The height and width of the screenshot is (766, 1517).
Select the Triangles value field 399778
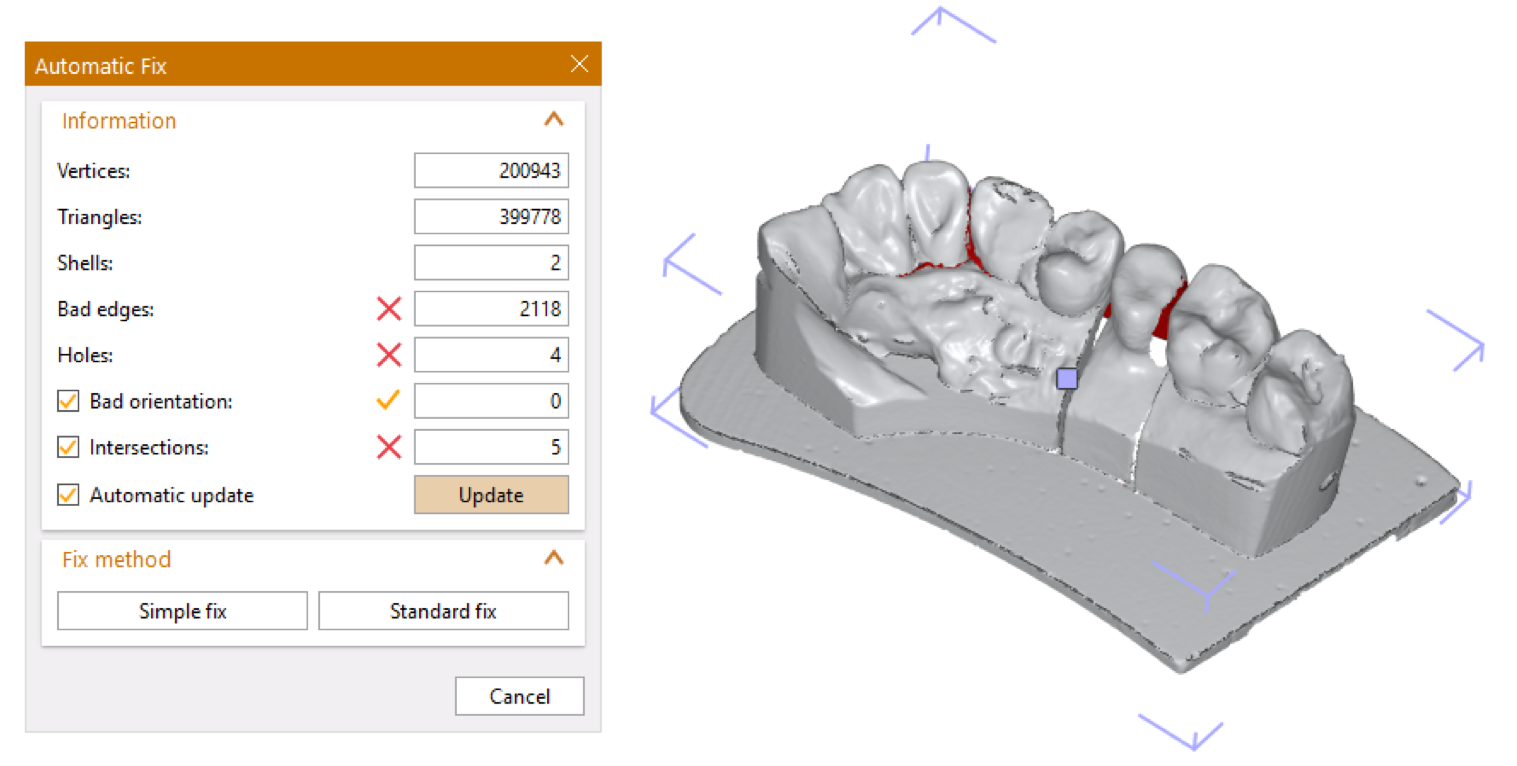pos(491,217)
